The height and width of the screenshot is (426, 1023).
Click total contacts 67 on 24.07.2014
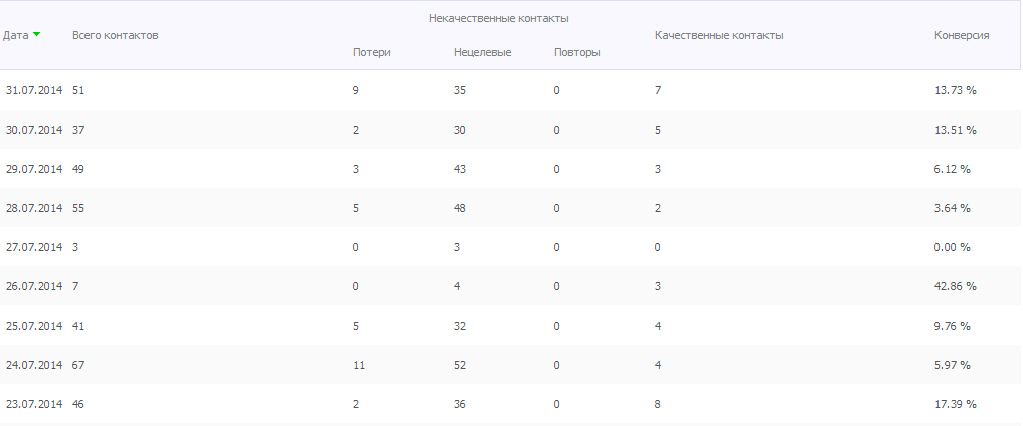(x=78, y=365)
